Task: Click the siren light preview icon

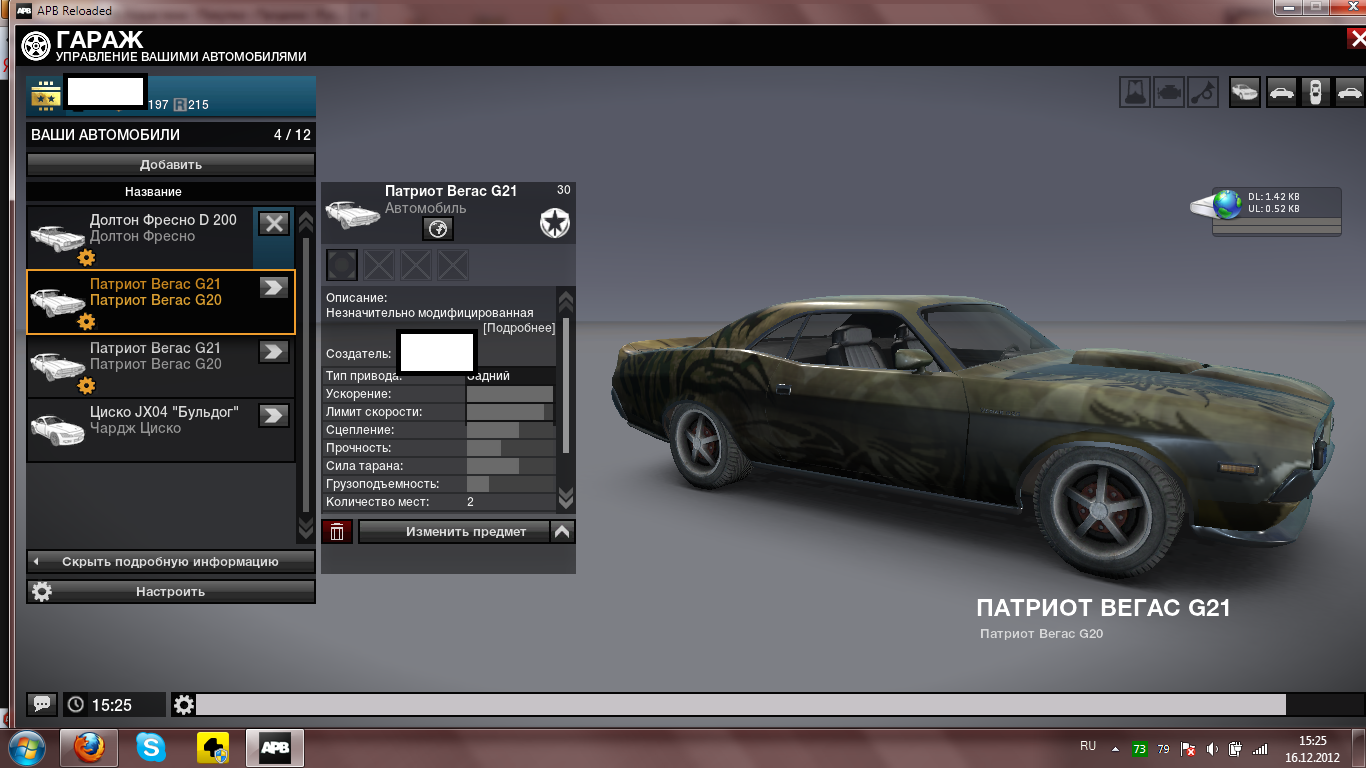Action: coord(1134,92)
